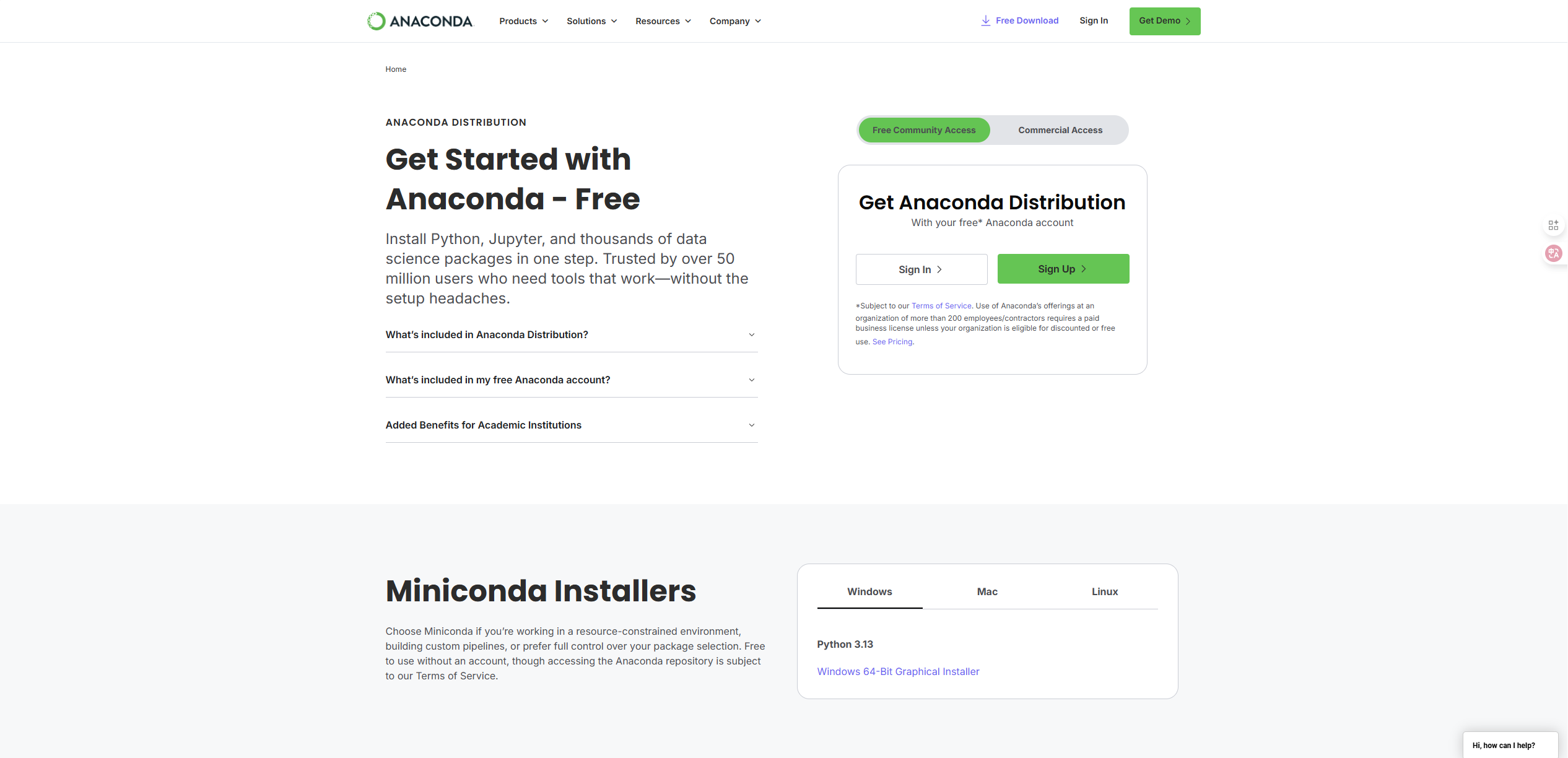
Task: Click the Anaconda logo
Action: [x=420, y=21]
